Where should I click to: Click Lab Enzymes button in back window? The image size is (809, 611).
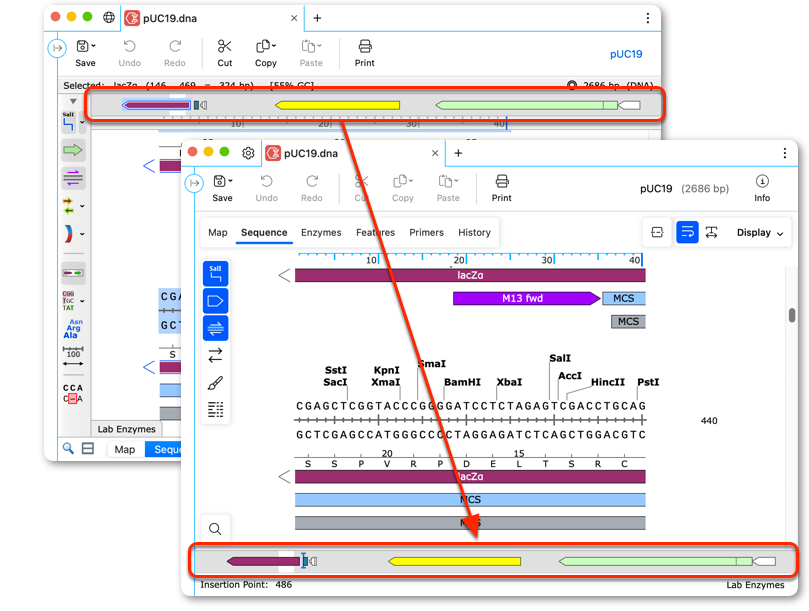coord(126,429)
